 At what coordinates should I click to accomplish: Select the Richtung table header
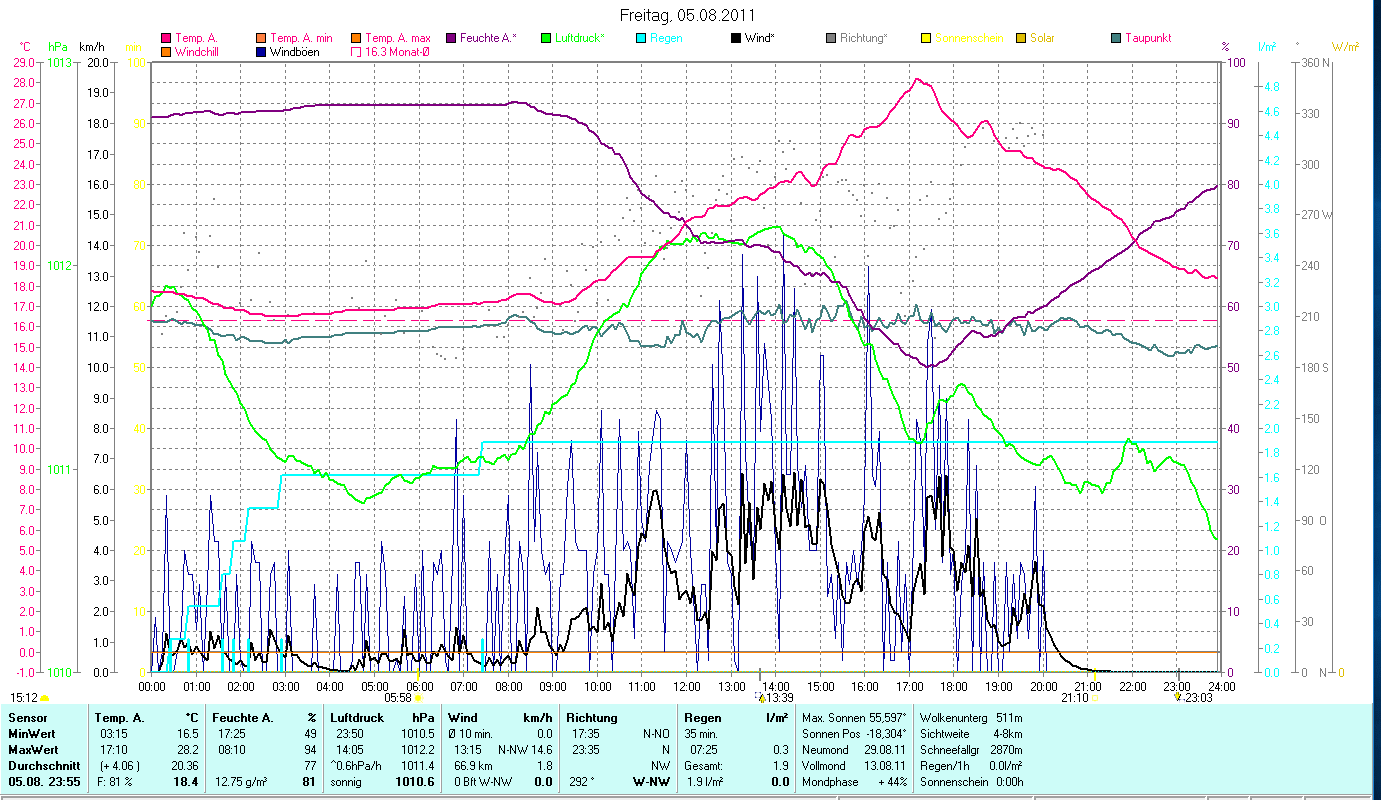click(593, 718)
